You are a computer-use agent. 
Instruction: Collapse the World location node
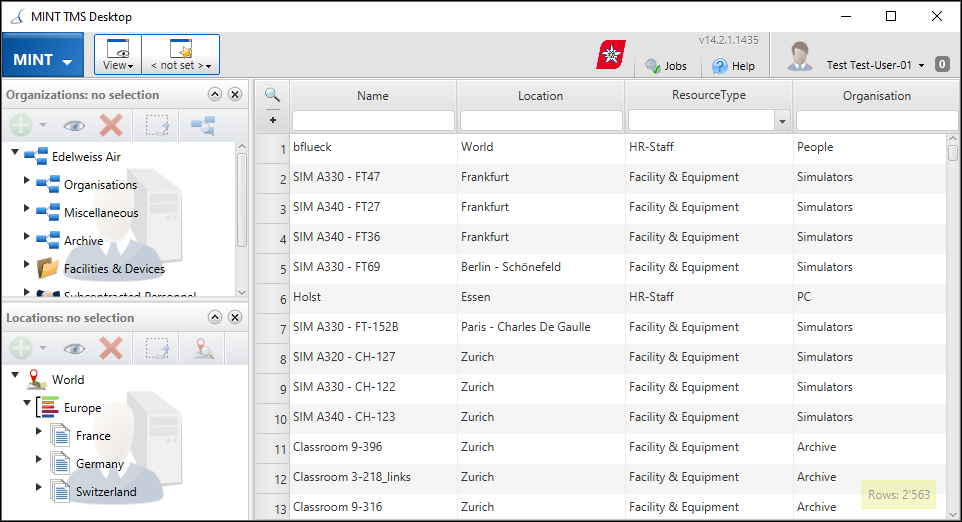pyautogui.click(x=15, y=375)
